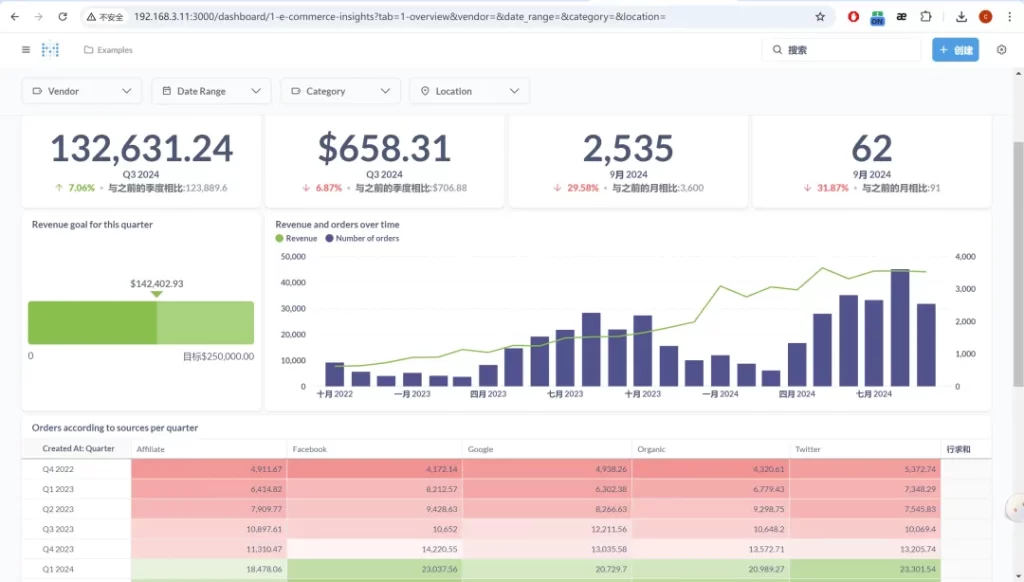Open the Location filter dropdown
Viewport: 1024px width, 582px height.
(x=469, y=91)
